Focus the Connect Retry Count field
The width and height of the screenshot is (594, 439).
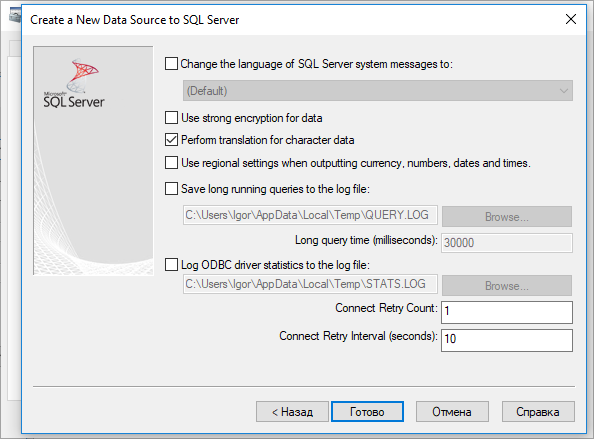507,312
